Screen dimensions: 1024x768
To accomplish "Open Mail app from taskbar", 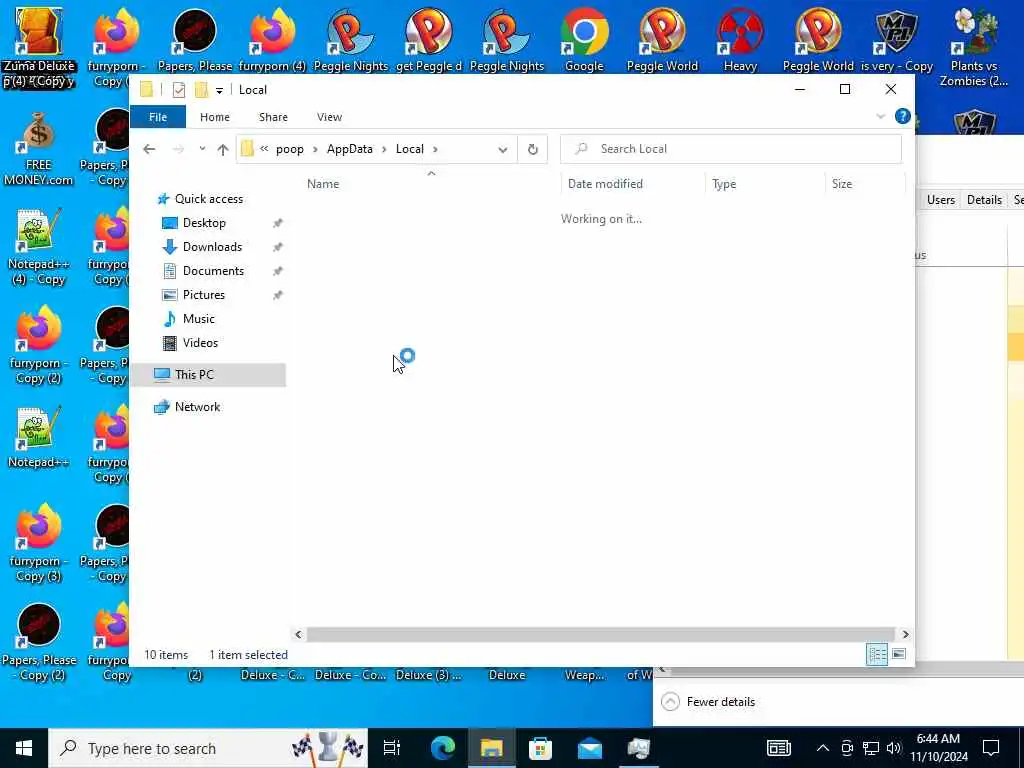I will [x=590, y=748].
